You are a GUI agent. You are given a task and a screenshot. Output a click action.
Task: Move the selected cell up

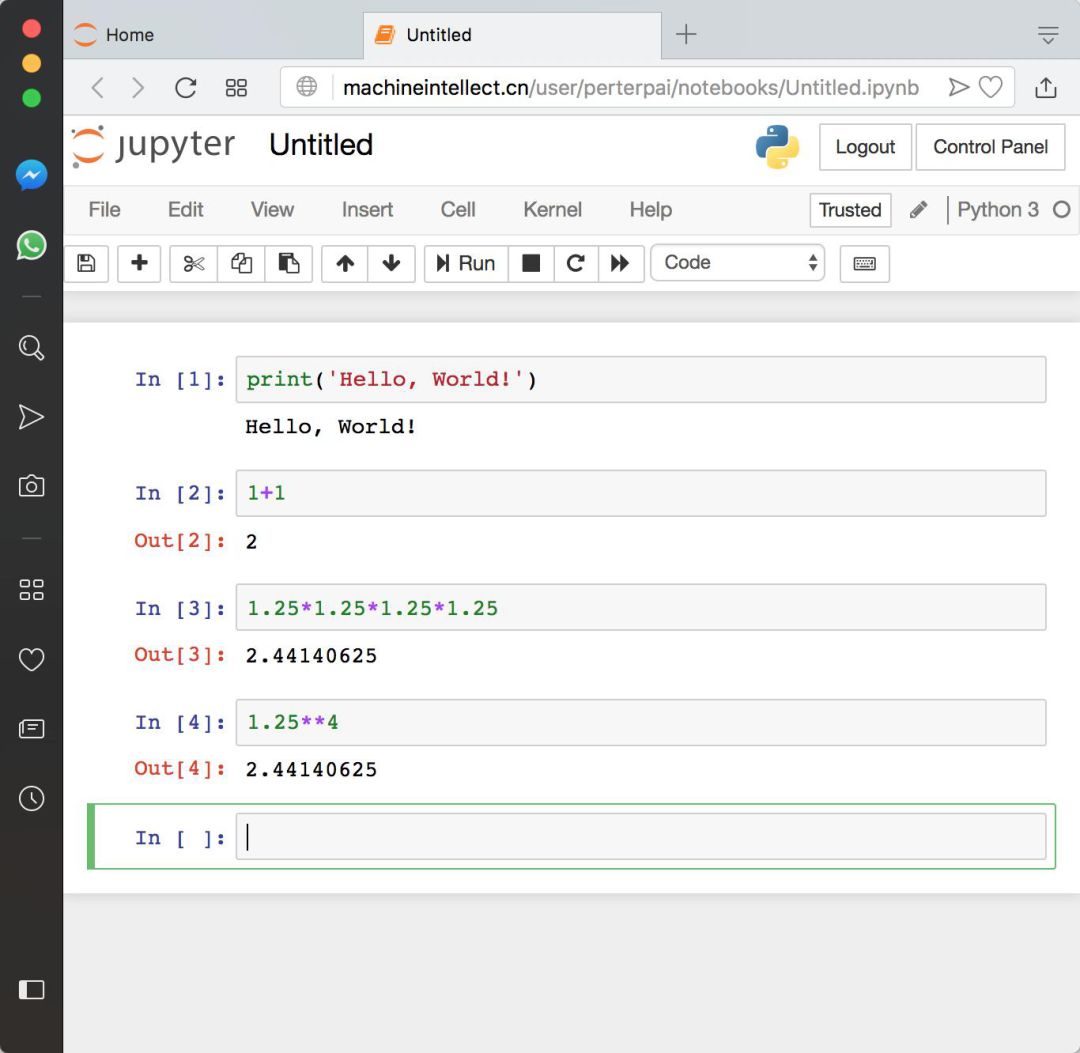(345, 263)
